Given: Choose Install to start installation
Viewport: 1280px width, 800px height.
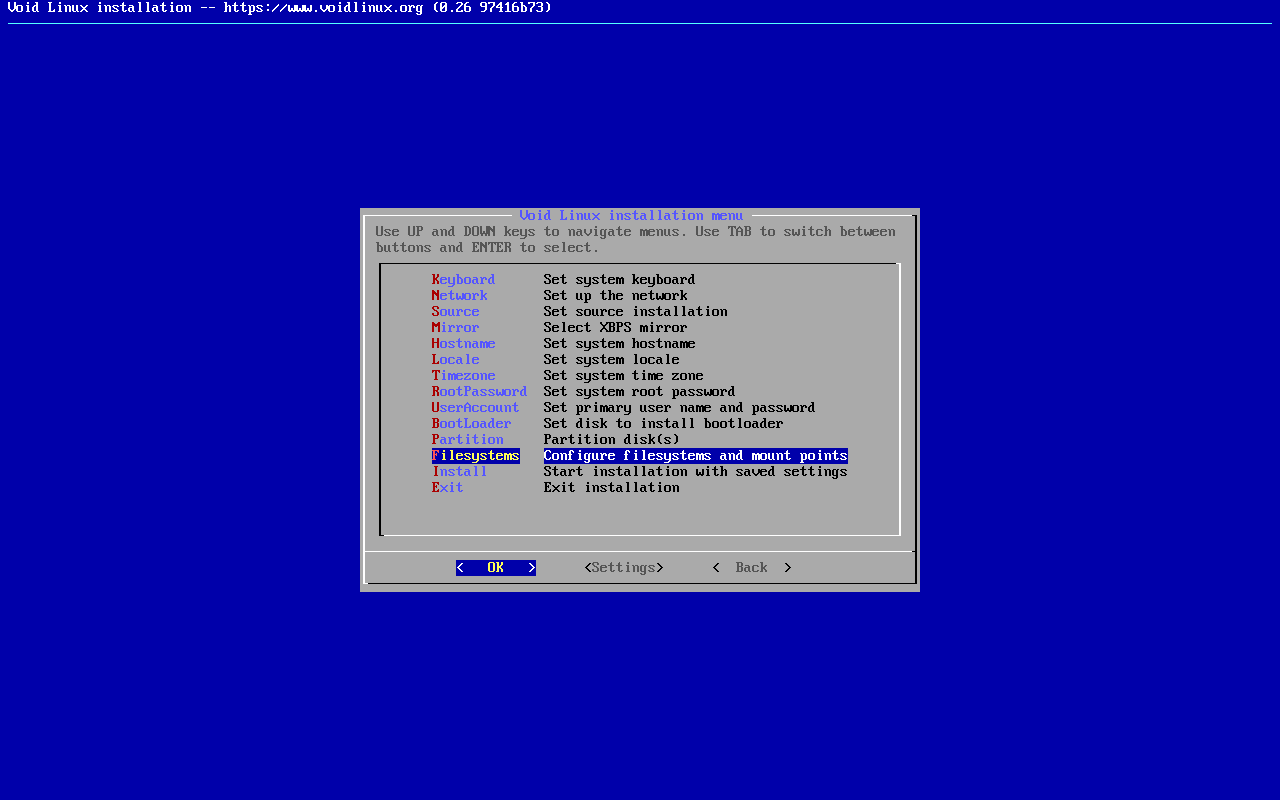Looking at the screenshot, I should [460, 472].
